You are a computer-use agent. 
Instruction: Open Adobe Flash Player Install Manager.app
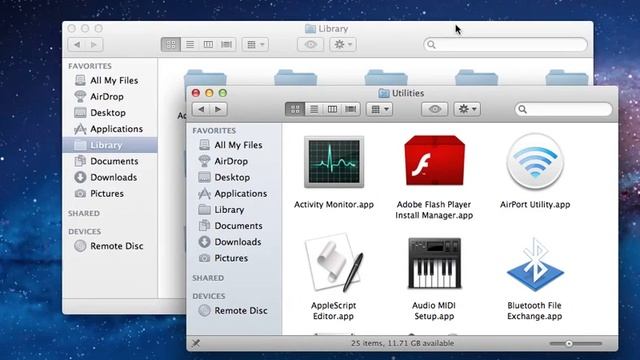click(434, 161)
